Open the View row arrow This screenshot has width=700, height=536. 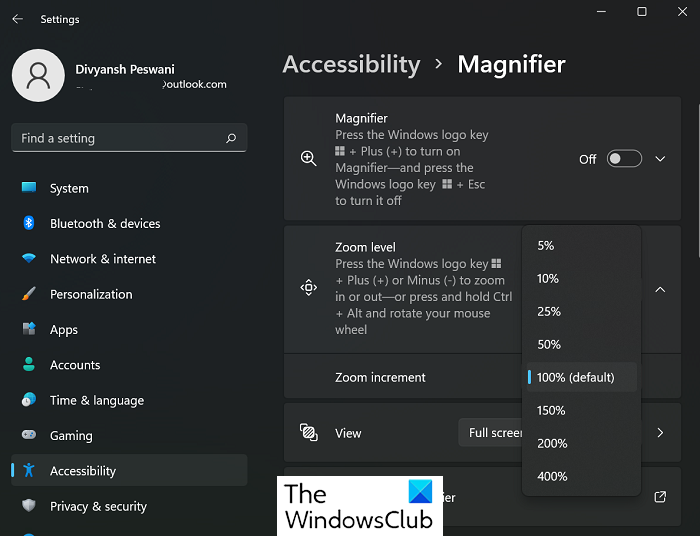click(x=660, y=433)
